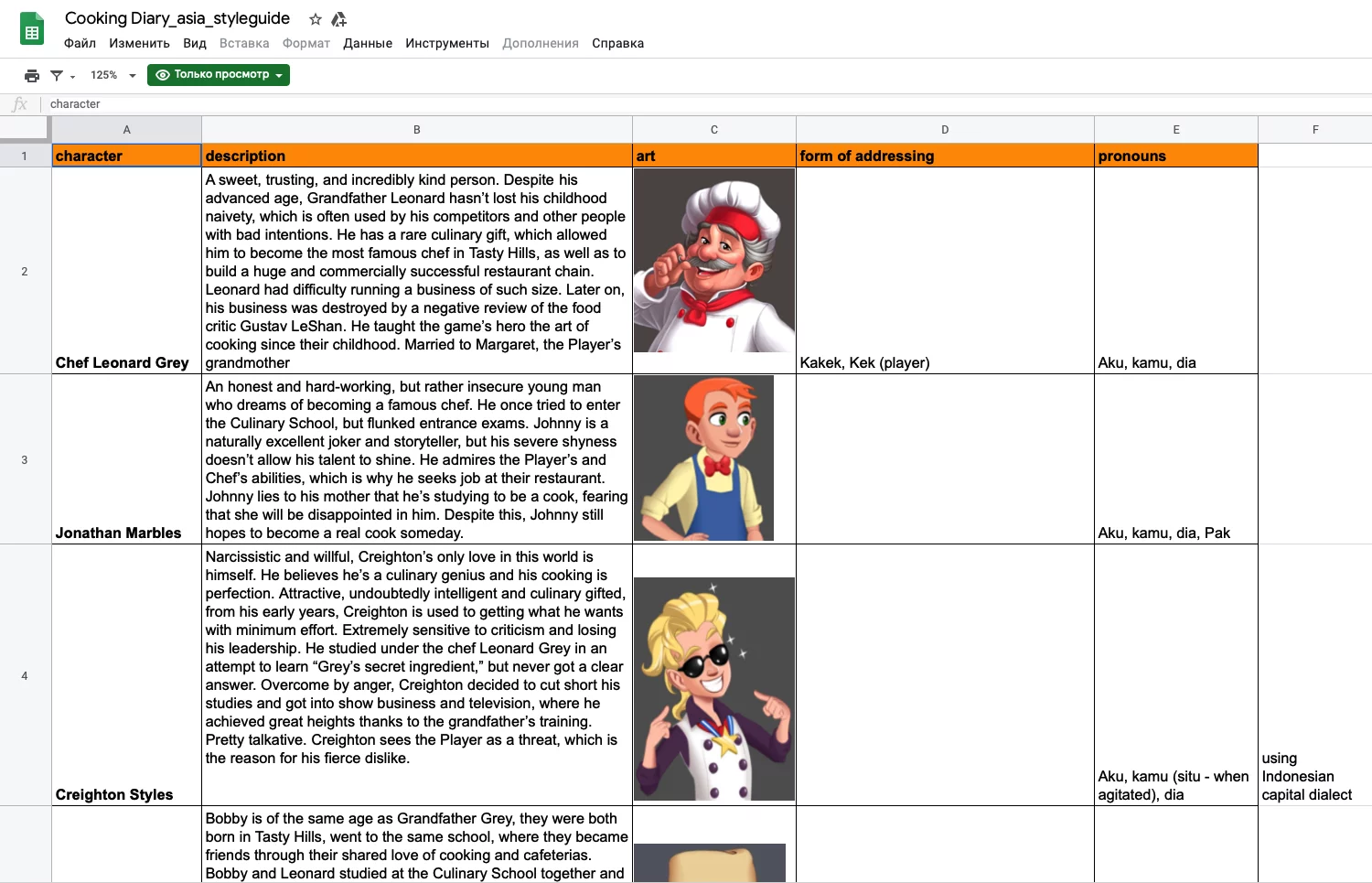Select the 'description' header cell
The height and width of the screenshot is (883, 1372).
[416, 156]
